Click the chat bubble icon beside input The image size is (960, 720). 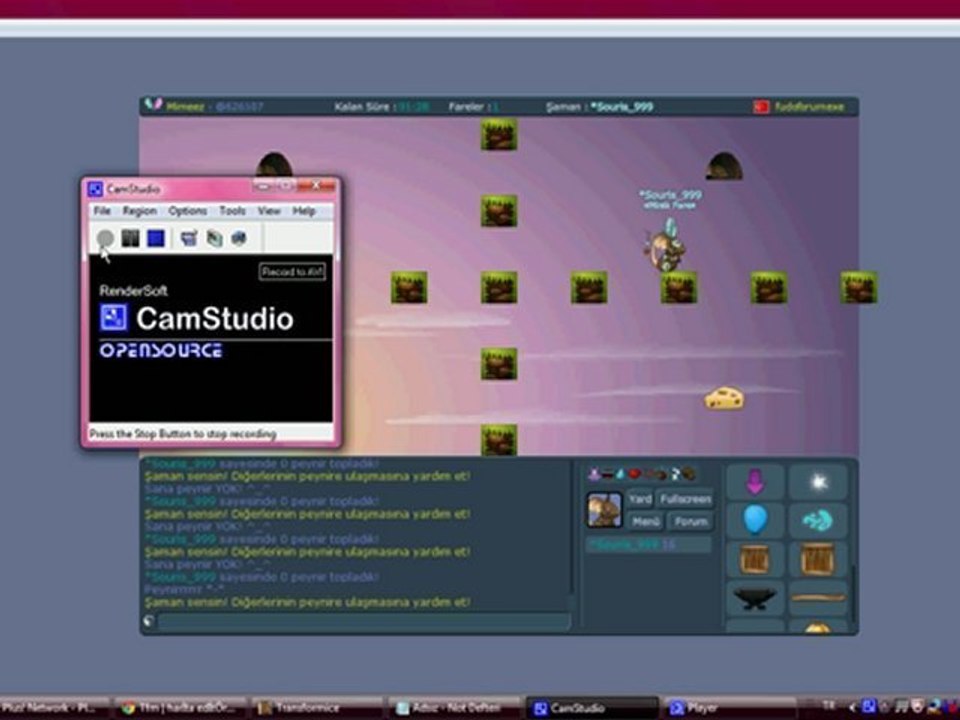tap(148, 621)
